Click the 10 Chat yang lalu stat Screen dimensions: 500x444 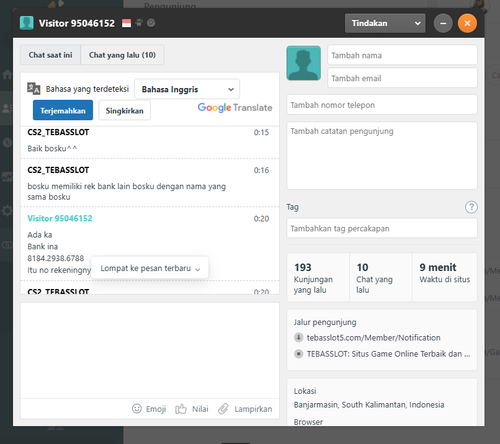381,277
